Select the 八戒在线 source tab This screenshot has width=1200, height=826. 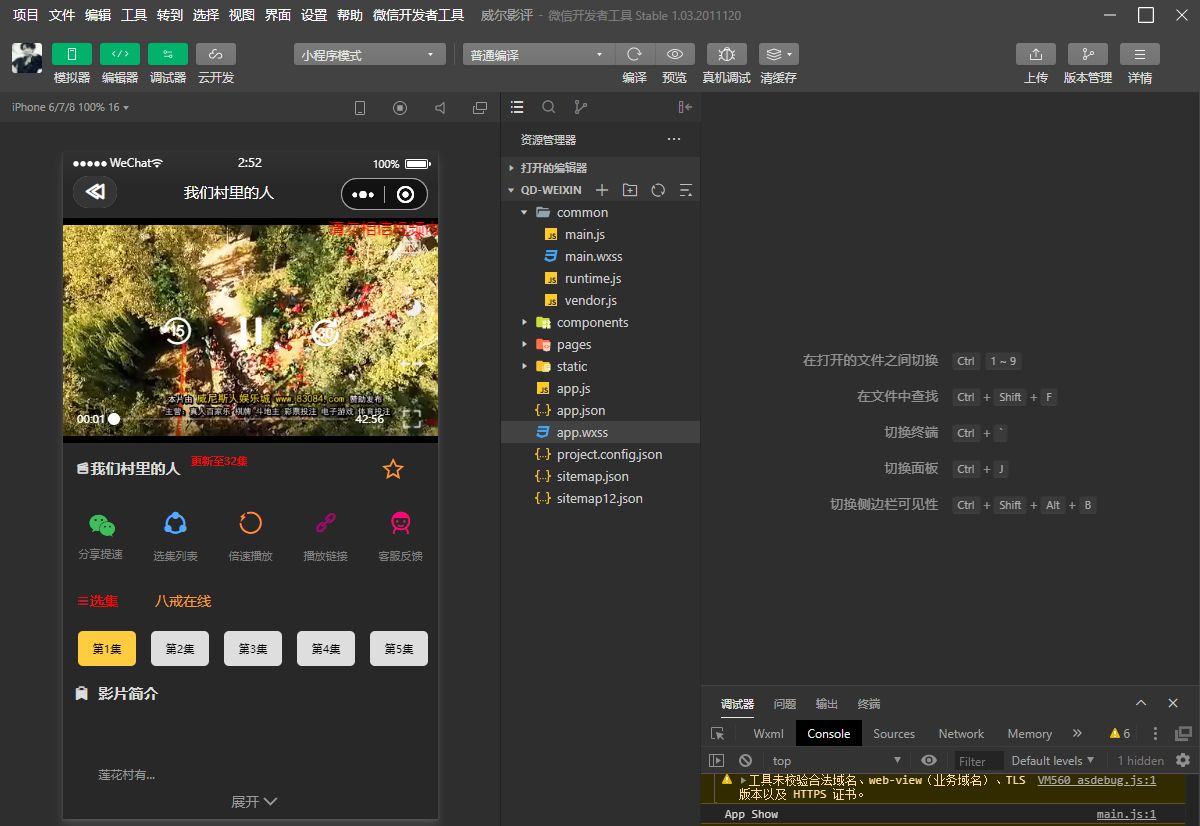tap(183, 601)
